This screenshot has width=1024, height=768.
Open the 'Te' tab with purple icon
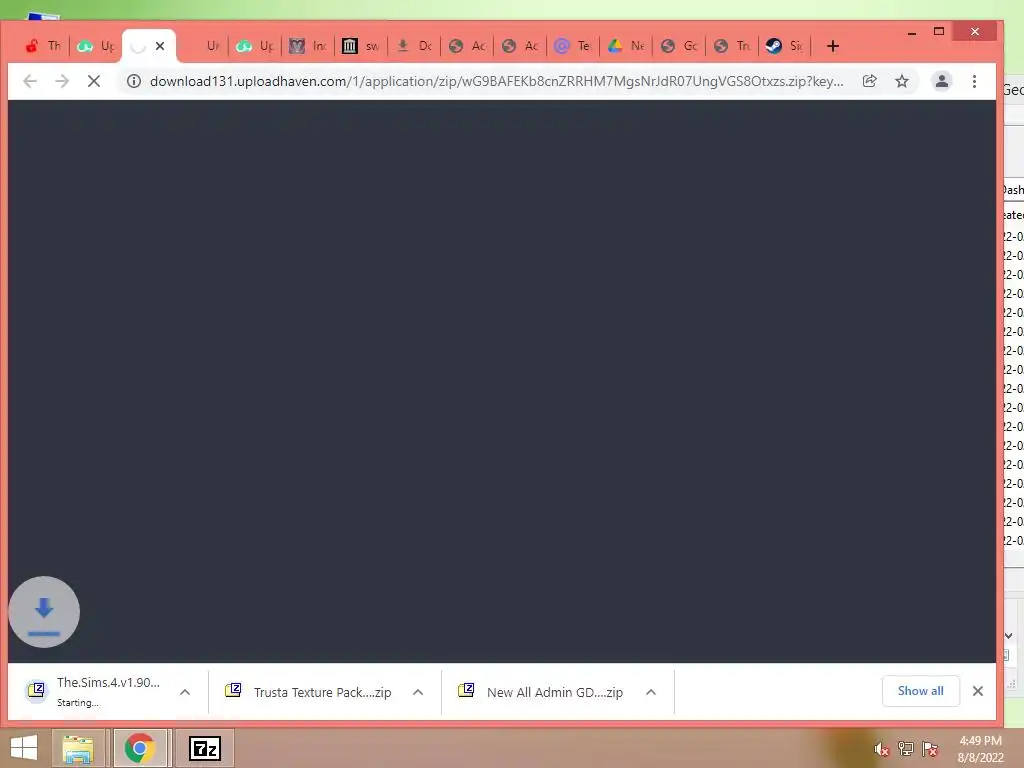(x=573, y=46)
